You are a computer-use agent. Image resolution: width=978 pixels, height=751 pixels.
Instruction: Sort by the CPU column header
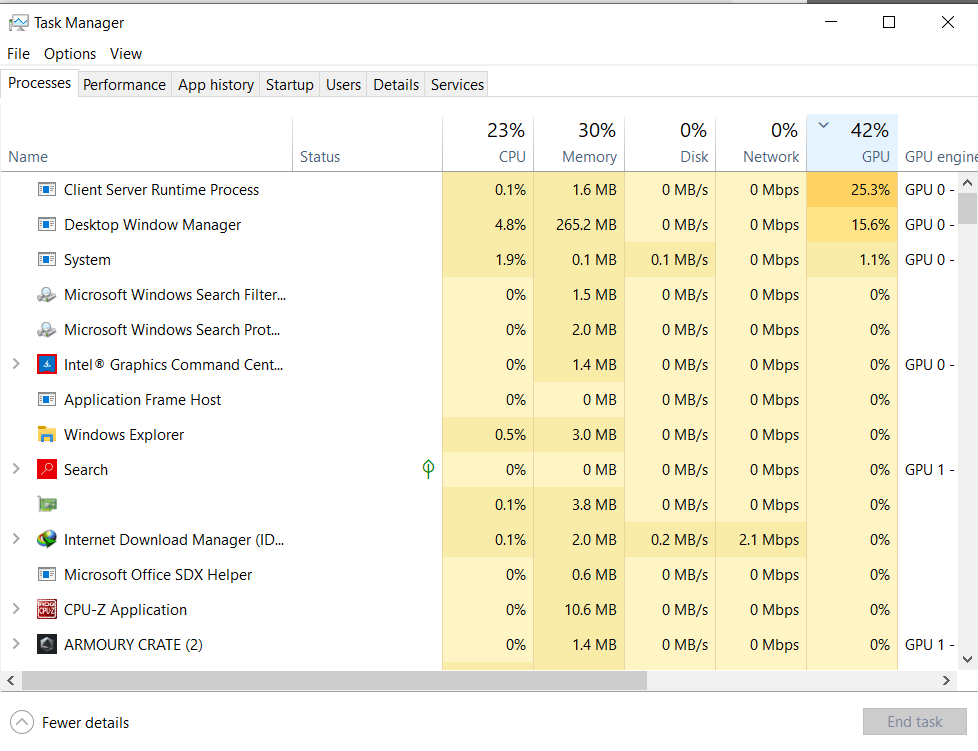[x=488, y=143]
